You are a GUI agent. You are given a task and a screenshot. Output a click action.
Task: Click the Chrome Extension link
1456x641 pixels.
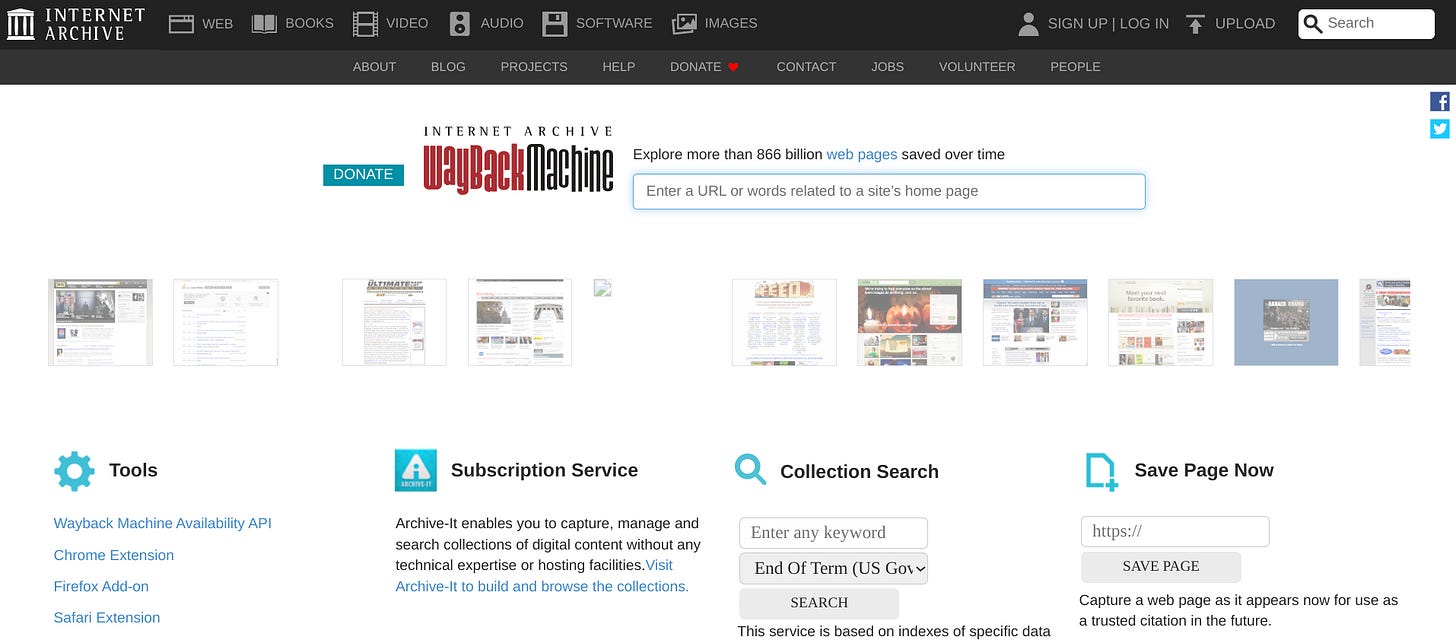click(x=113, y=555)
